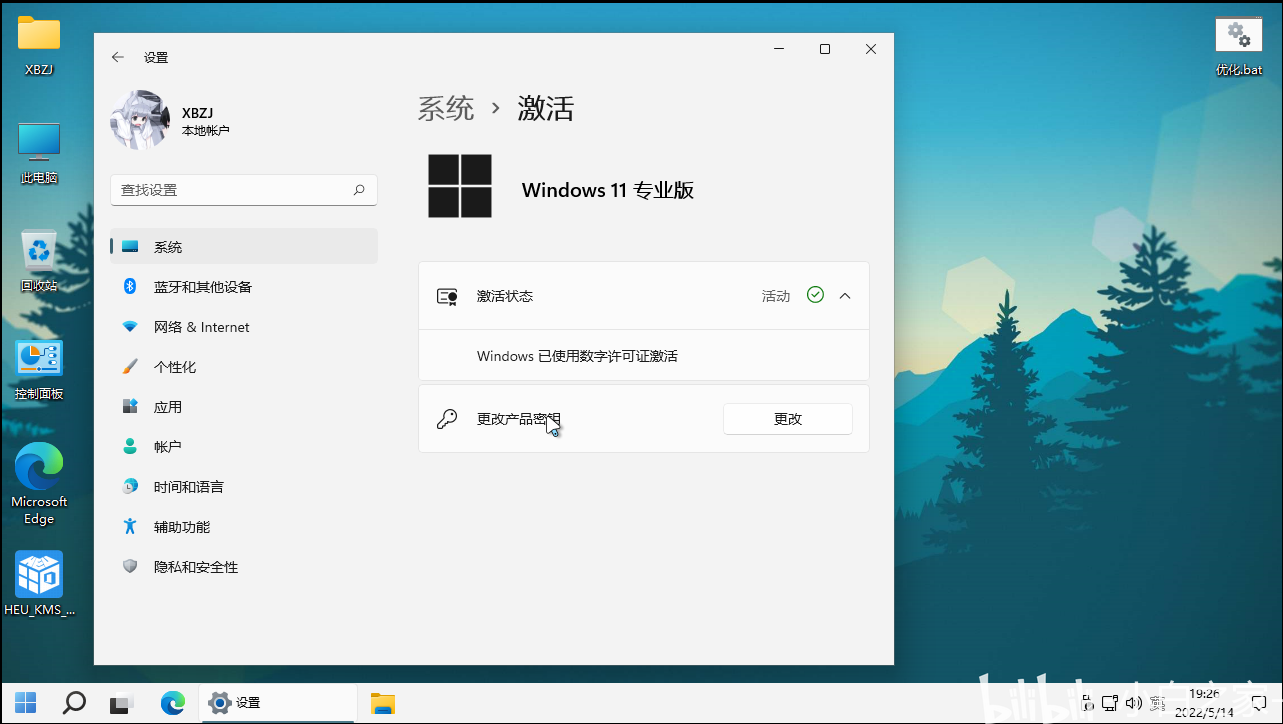The image size is (1283, 724).
Task: Click the network tray icon
Action: [1109, 703]
